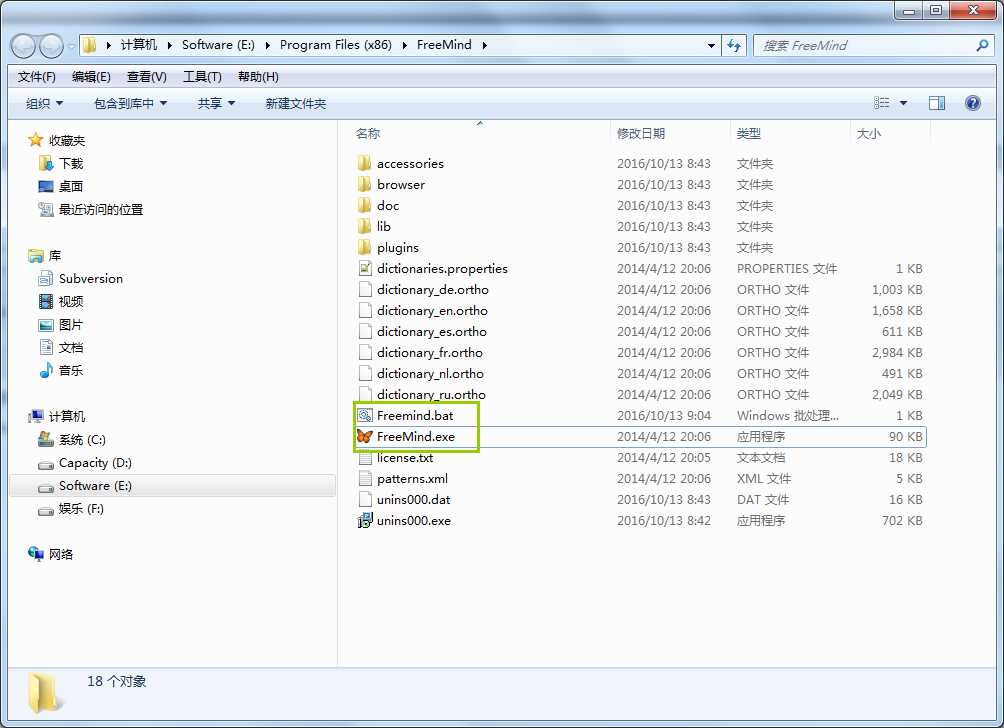This screenshot has width=1004, height=728.
Task: Open the 文件(F) menu
Action: [36, 77]
